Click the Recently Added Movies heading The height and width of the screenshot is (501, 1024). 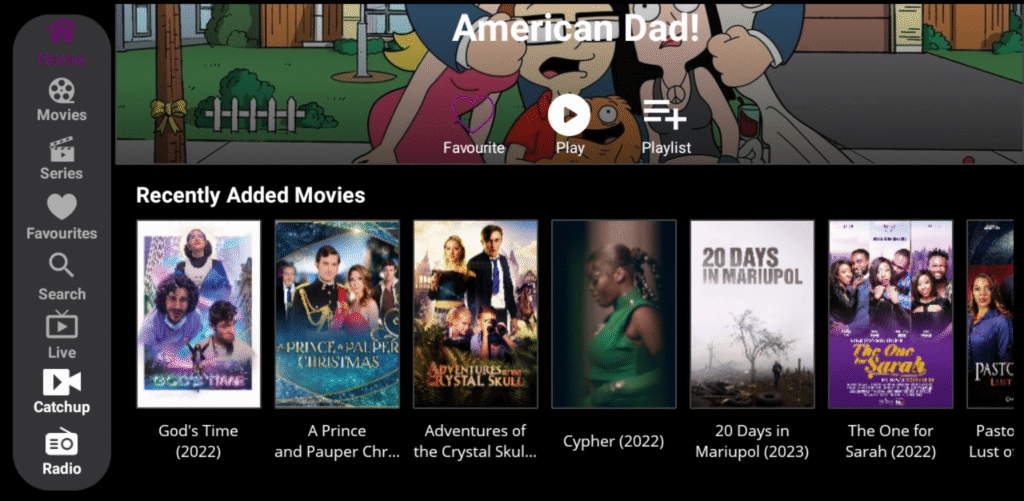tap(250, 195)
